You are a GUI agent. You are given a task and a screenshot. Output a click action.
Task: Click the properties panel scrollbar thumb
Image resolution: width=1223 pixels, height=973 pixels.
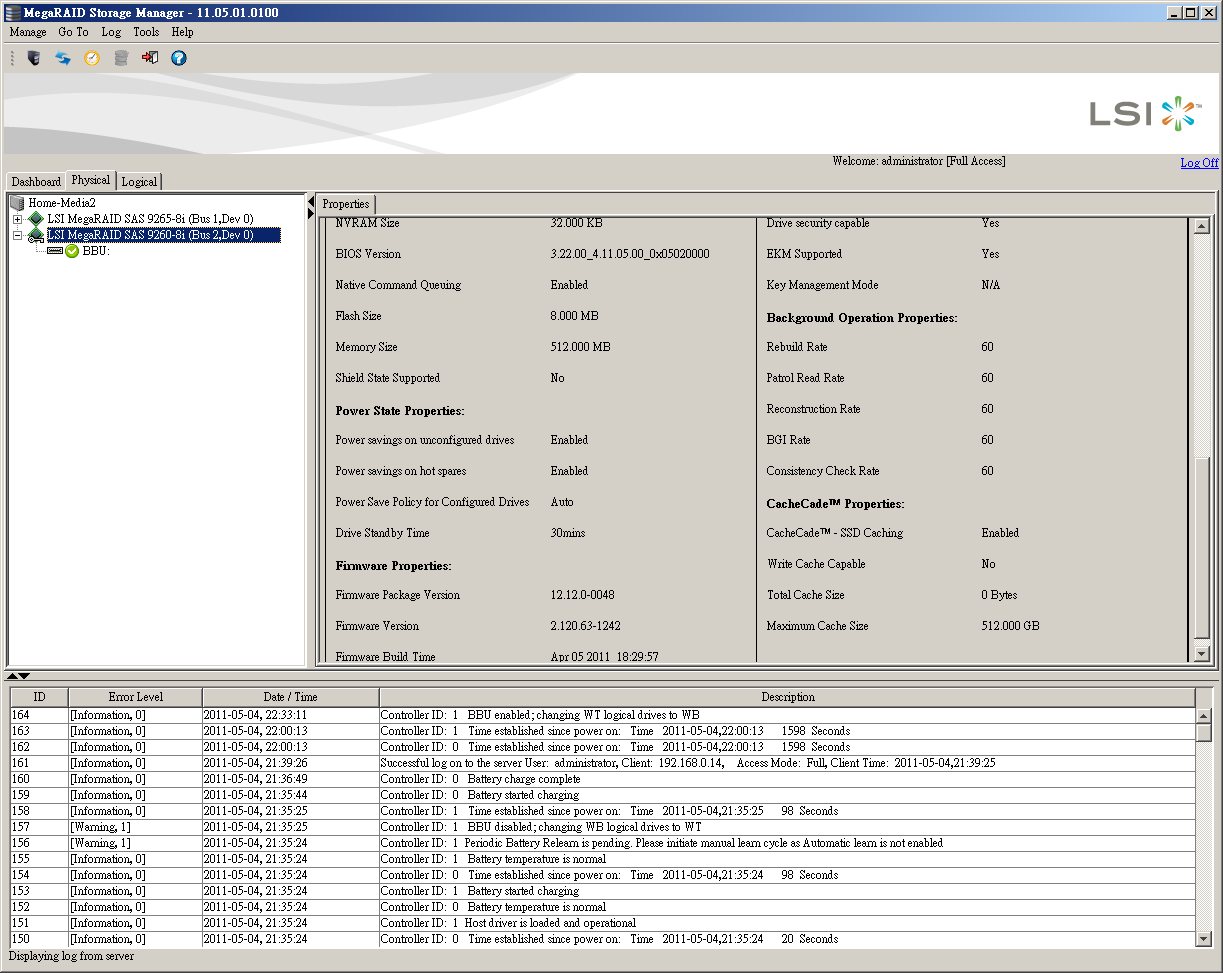pyautogui.click(x=1202, y=547)
